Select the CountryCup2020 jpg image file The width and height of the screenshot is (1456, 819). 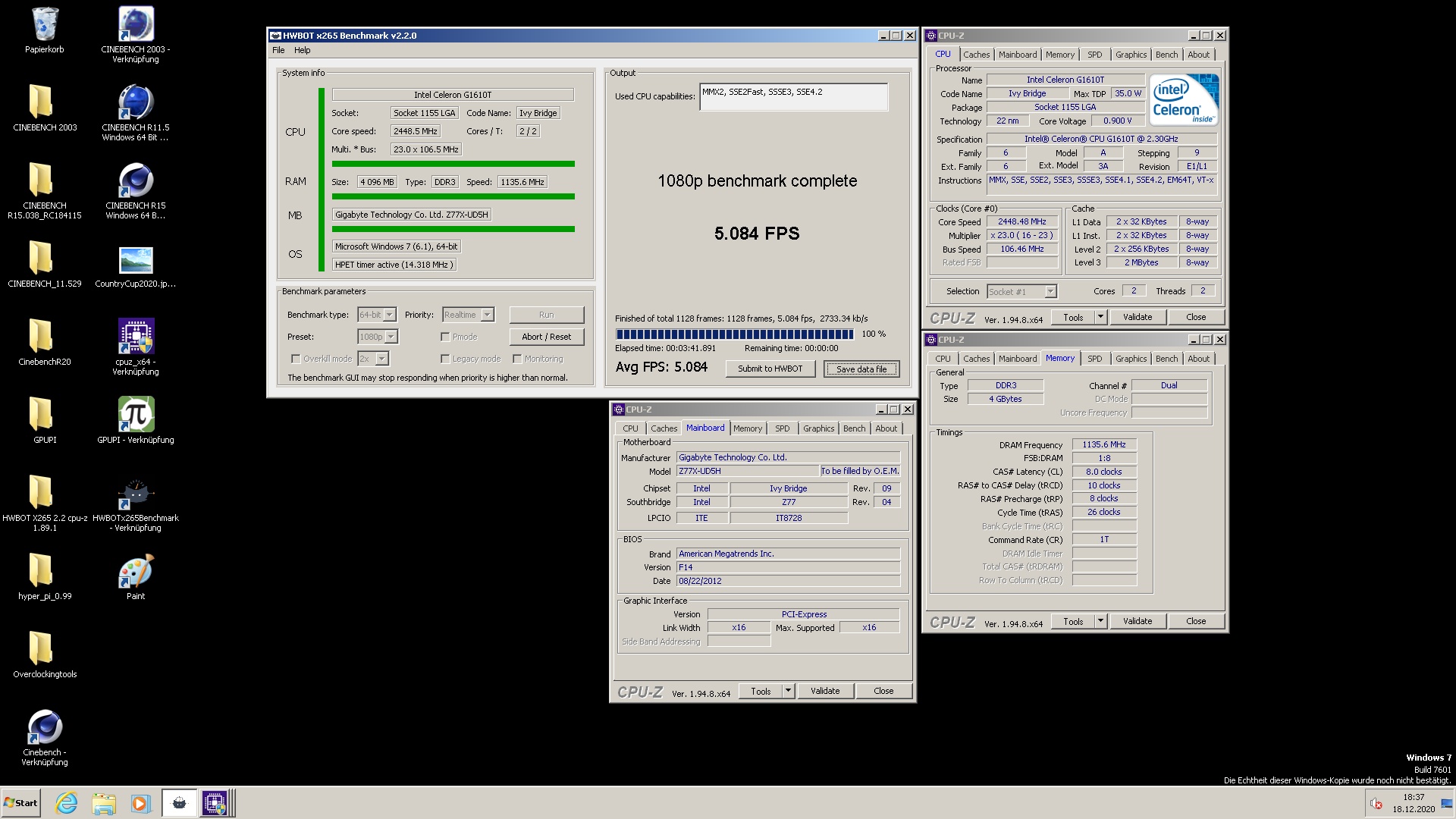[x=136, y=264]
